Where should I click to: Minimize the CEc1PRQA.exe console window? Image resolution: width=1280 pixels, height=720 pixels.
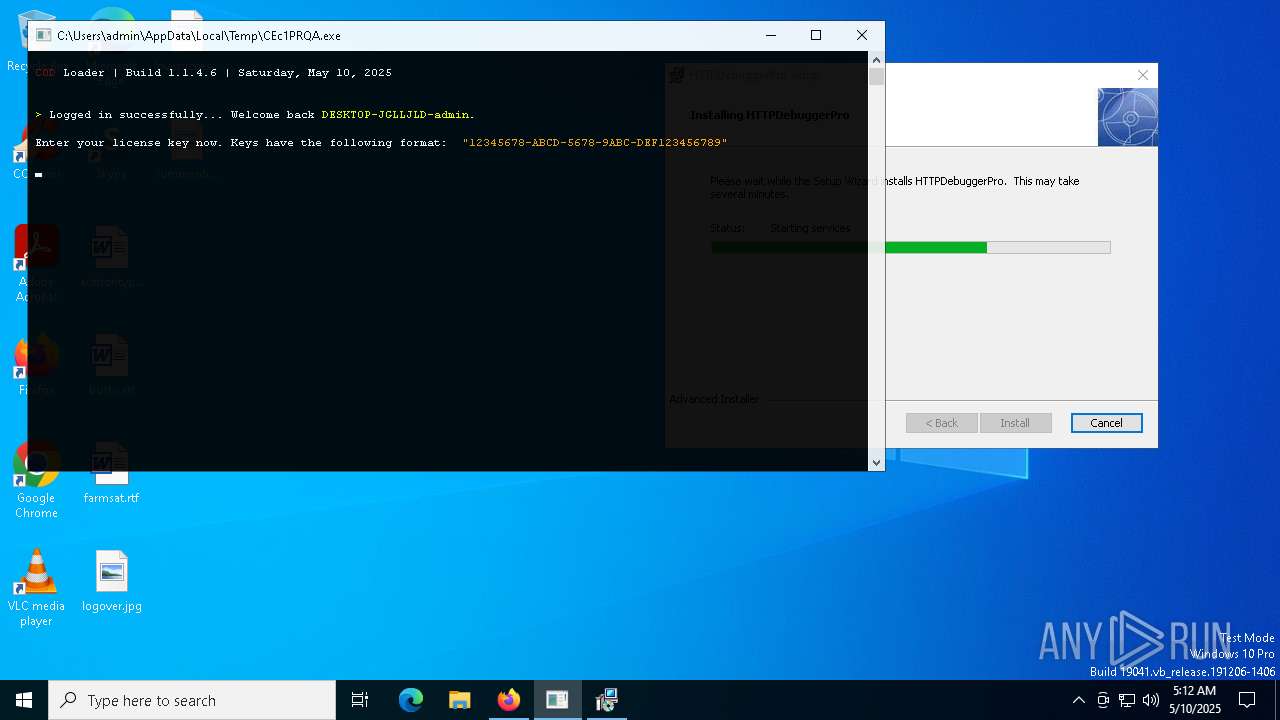(770, 35)
